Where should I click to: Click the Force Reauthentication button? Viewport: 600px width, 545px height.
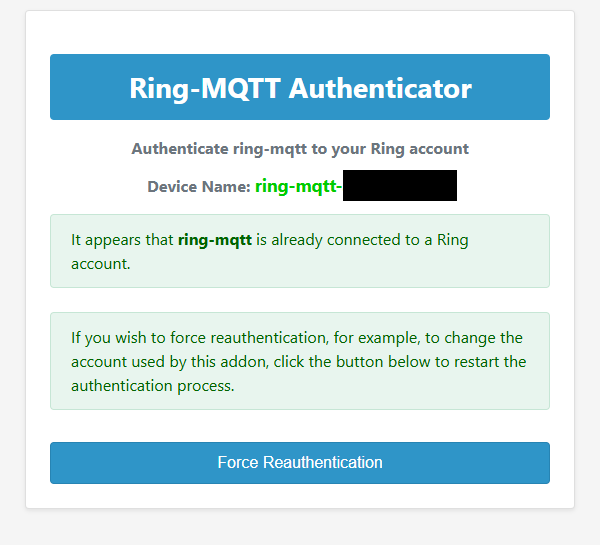pos(300,463)
